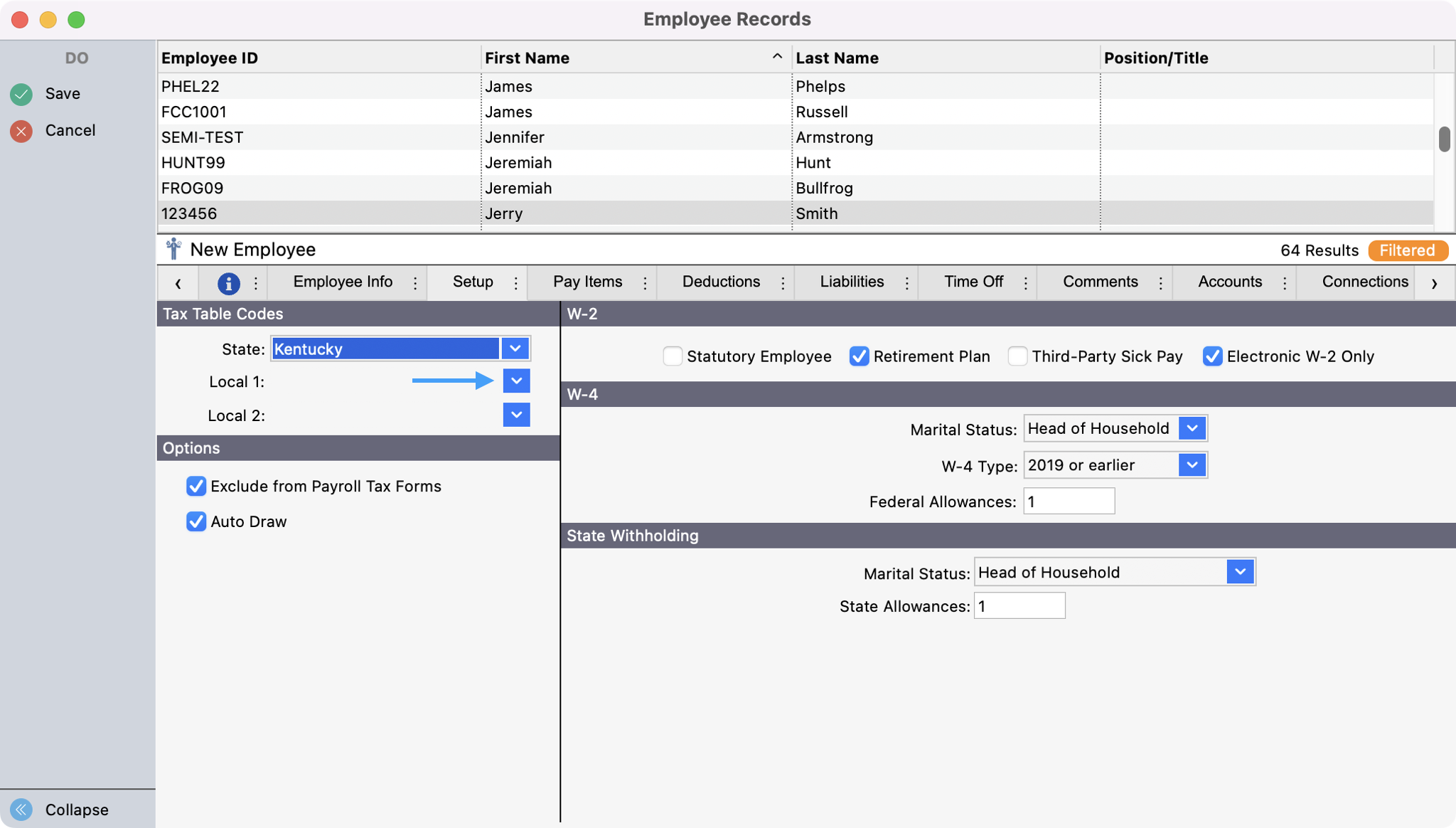Open the Employee Info tab options dots
This screenshot has width=1456, height=828.
pos(415,283)
